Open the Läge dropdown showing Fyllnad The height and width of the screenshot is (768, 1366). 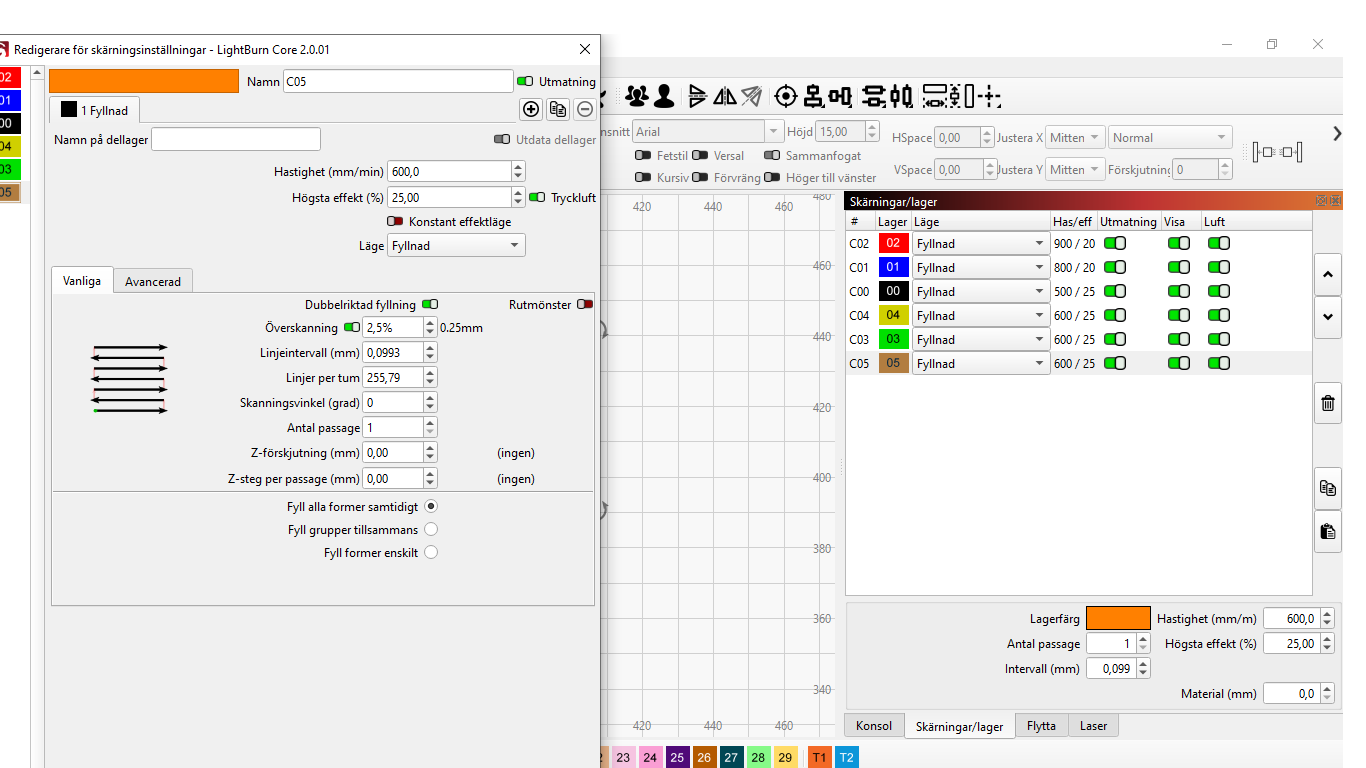pyautogui.click(x=456, y=245)
